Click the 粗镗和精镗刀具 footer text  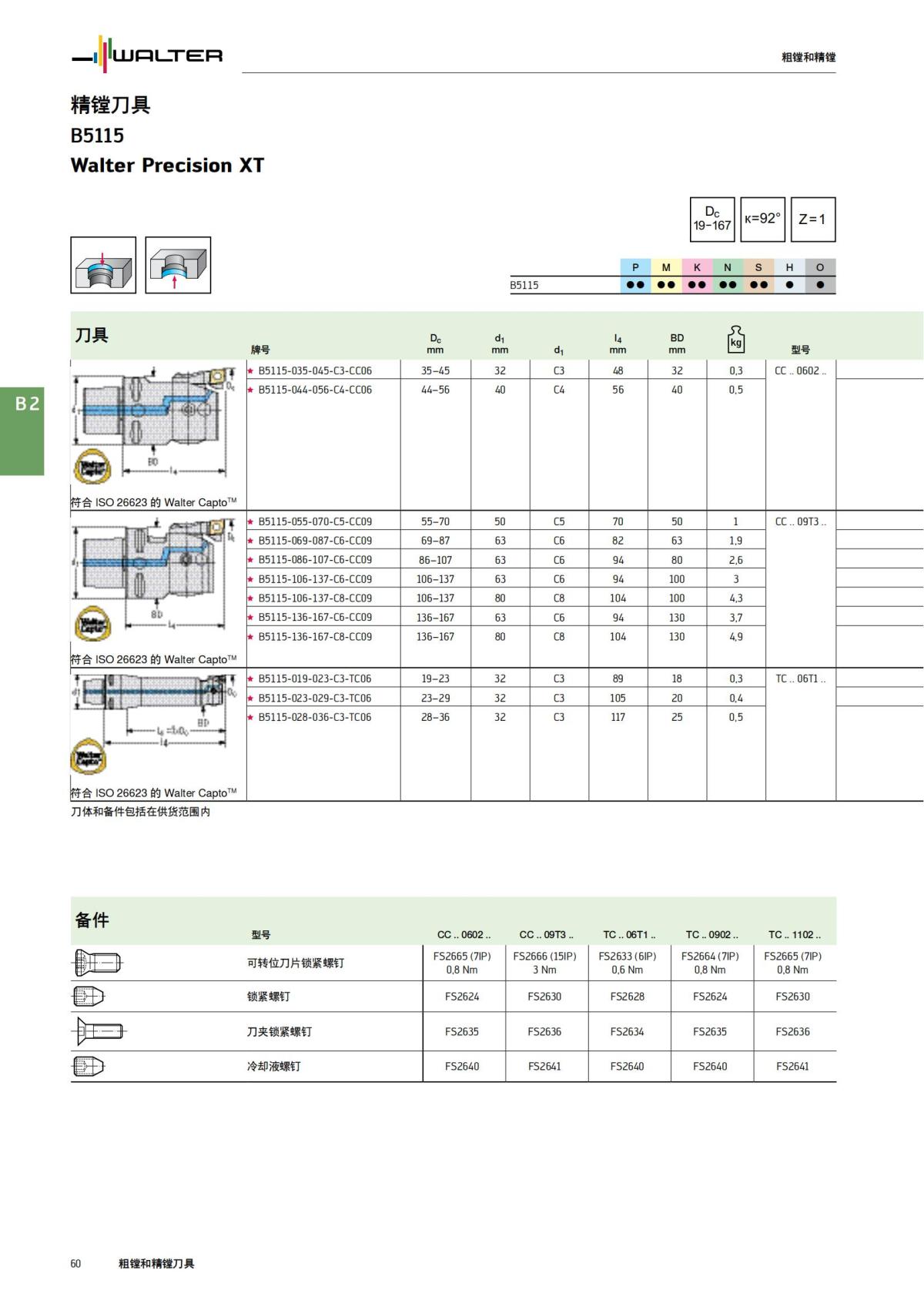click(x=156, y=1263)
